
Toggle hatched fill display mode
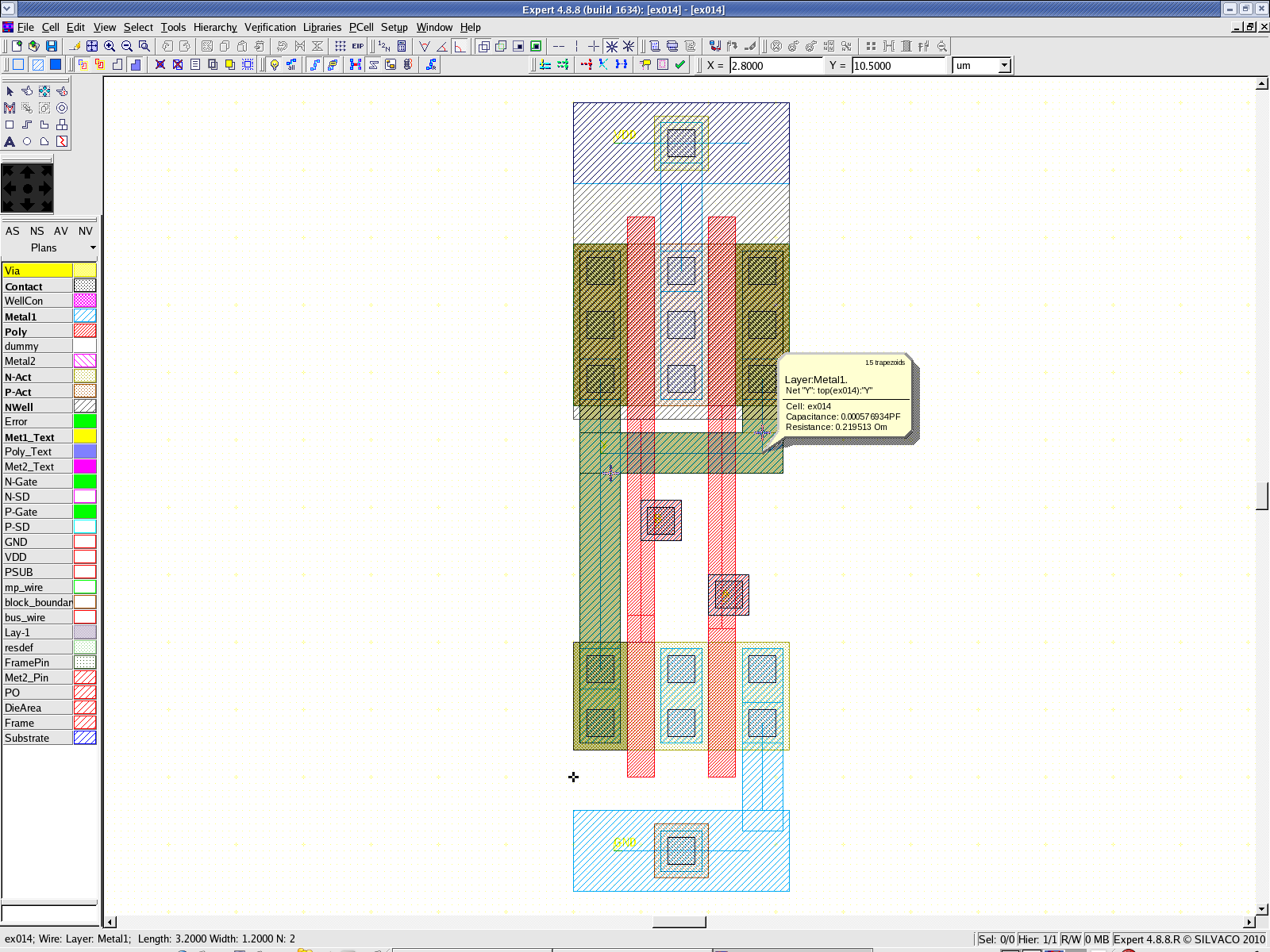[37, 65]
